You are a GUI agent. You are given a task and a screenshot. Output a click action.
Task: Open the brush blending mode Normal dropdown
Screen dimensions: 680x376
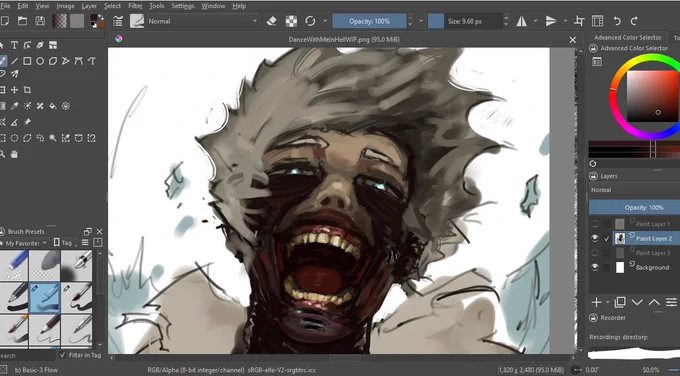[203, 21]
